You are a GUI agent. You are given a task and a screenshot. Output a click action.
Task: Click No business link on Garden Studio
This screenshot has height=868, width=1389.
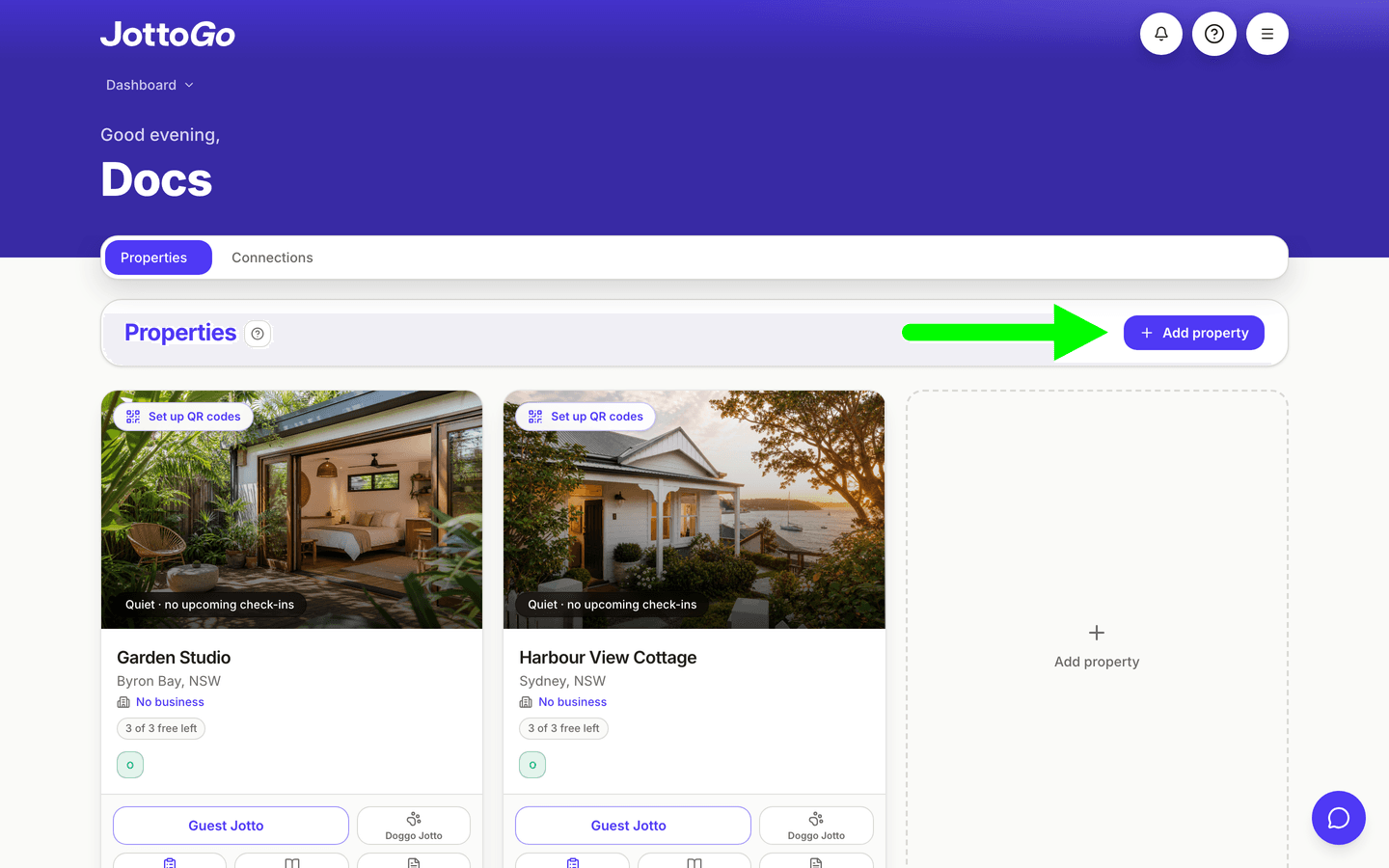click(x=170, y=702)
